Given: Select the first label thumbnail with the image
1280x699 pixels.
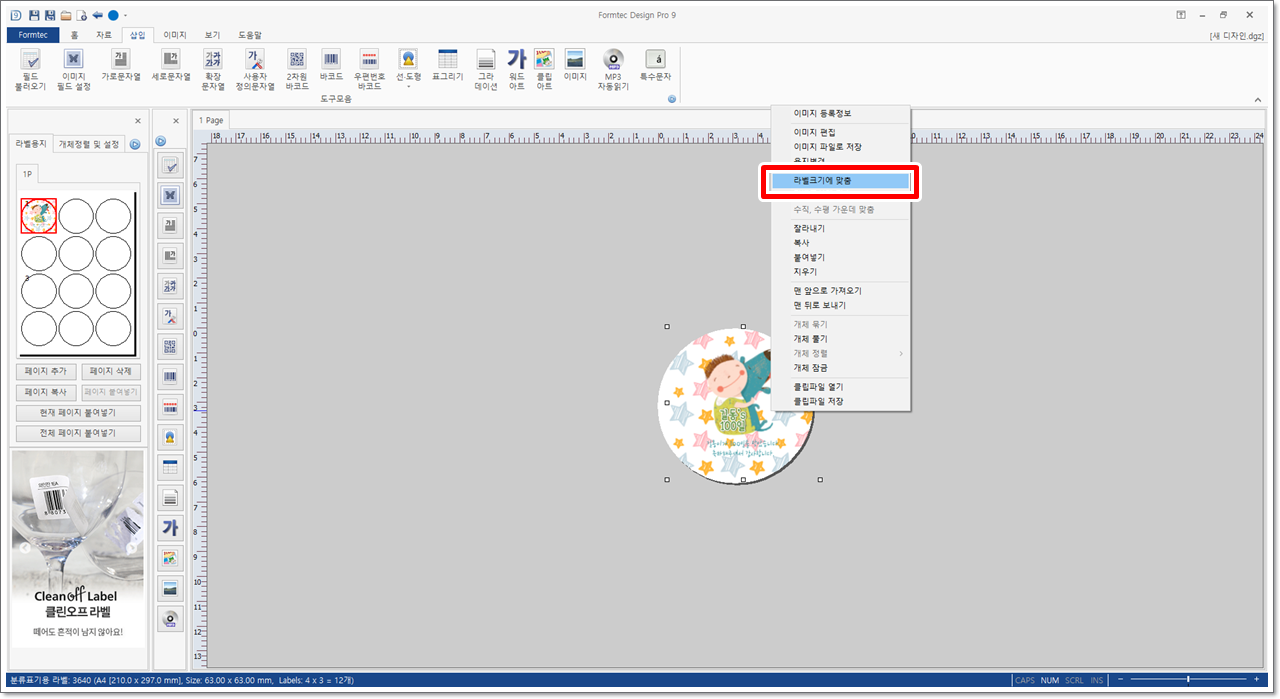Looking at the screenshot, I should click(x=39, y=215).
